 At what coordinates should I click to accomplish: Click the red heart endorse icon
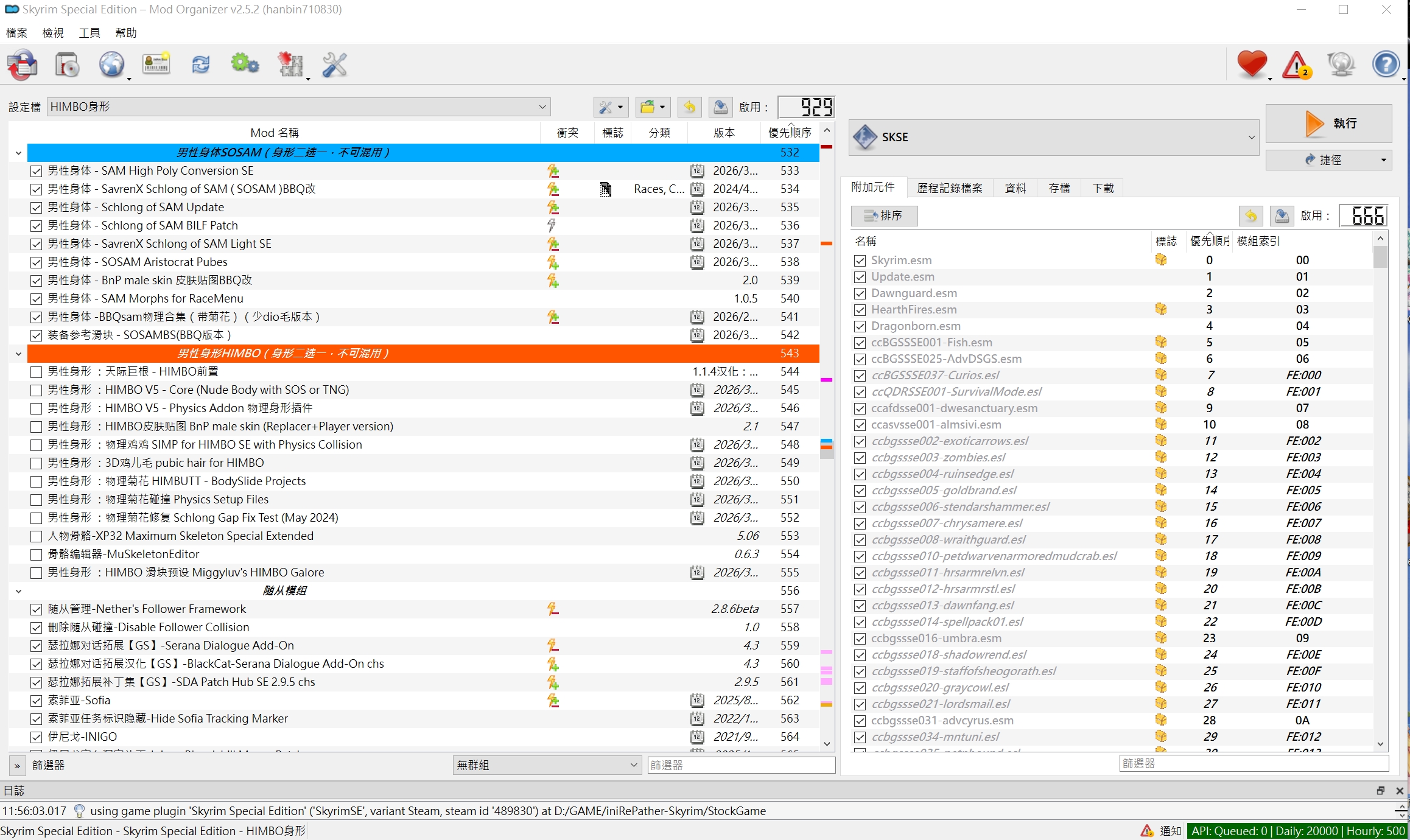[x=1252, y=65]
